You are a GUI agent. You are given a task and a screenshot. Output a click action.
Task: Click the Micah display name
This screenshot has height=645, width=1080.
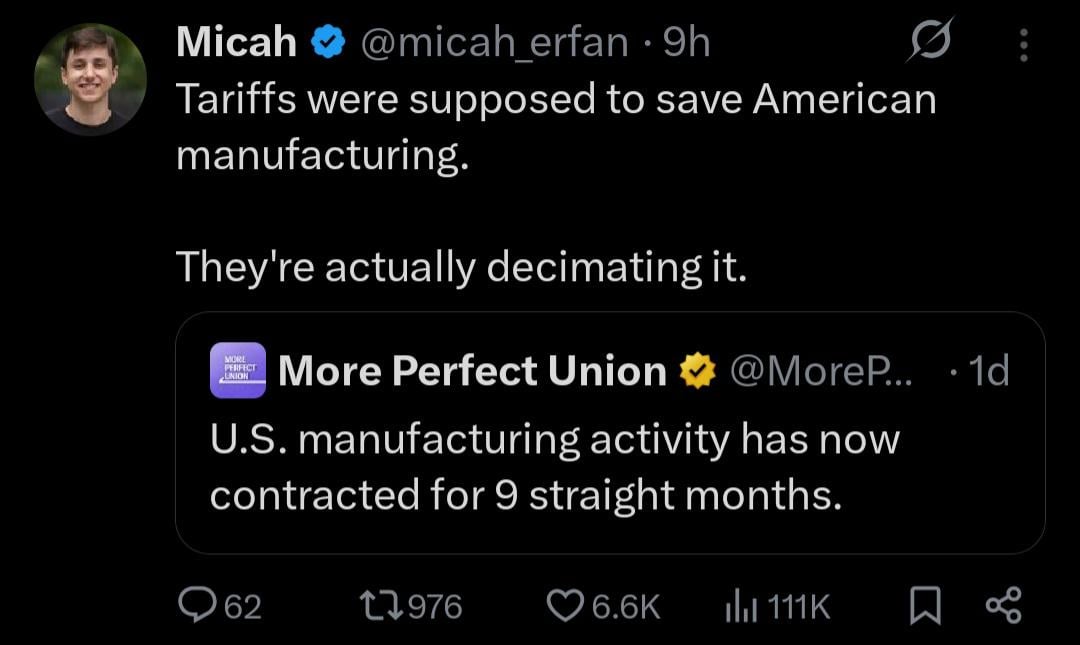pyautogui.click(x=236, y=42)
